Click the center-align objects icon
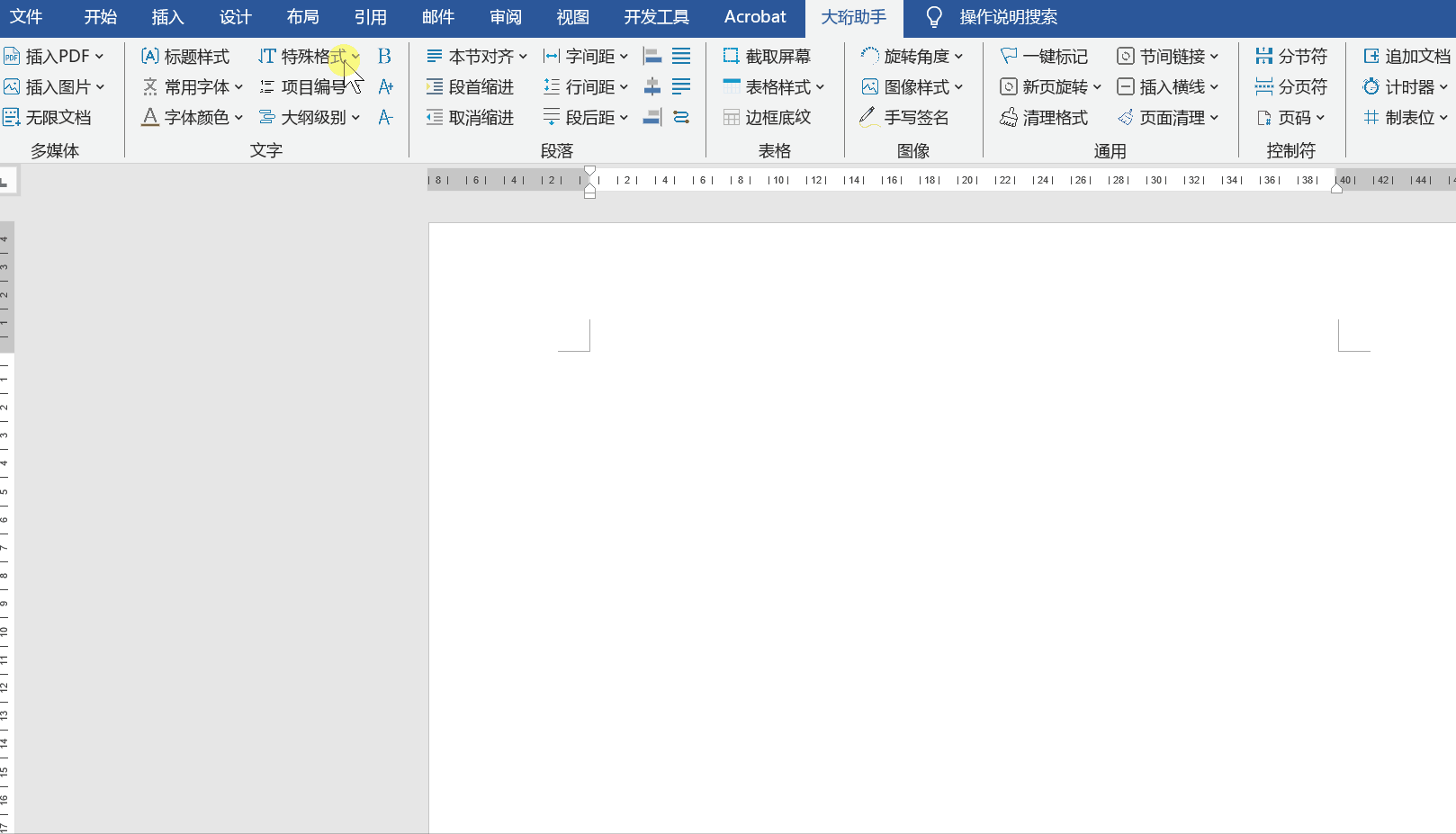 pos(652,87)
